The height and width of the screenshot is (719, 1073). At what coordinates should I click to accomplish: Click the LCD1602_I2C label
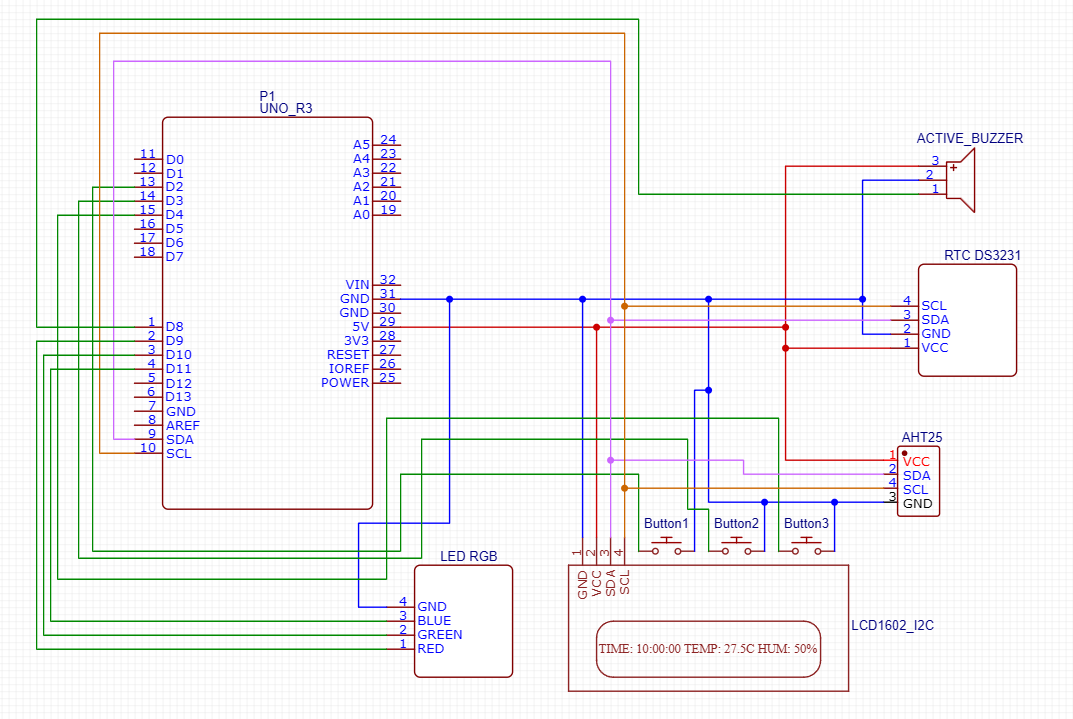click(892, 625)
